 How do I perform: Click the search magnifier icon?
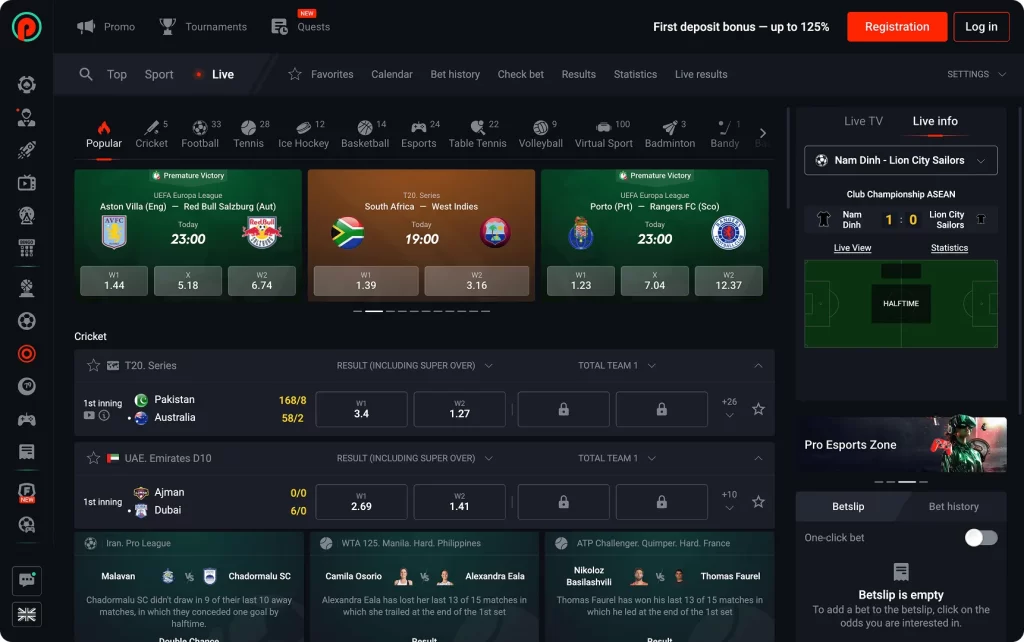(x=86, y=74)
